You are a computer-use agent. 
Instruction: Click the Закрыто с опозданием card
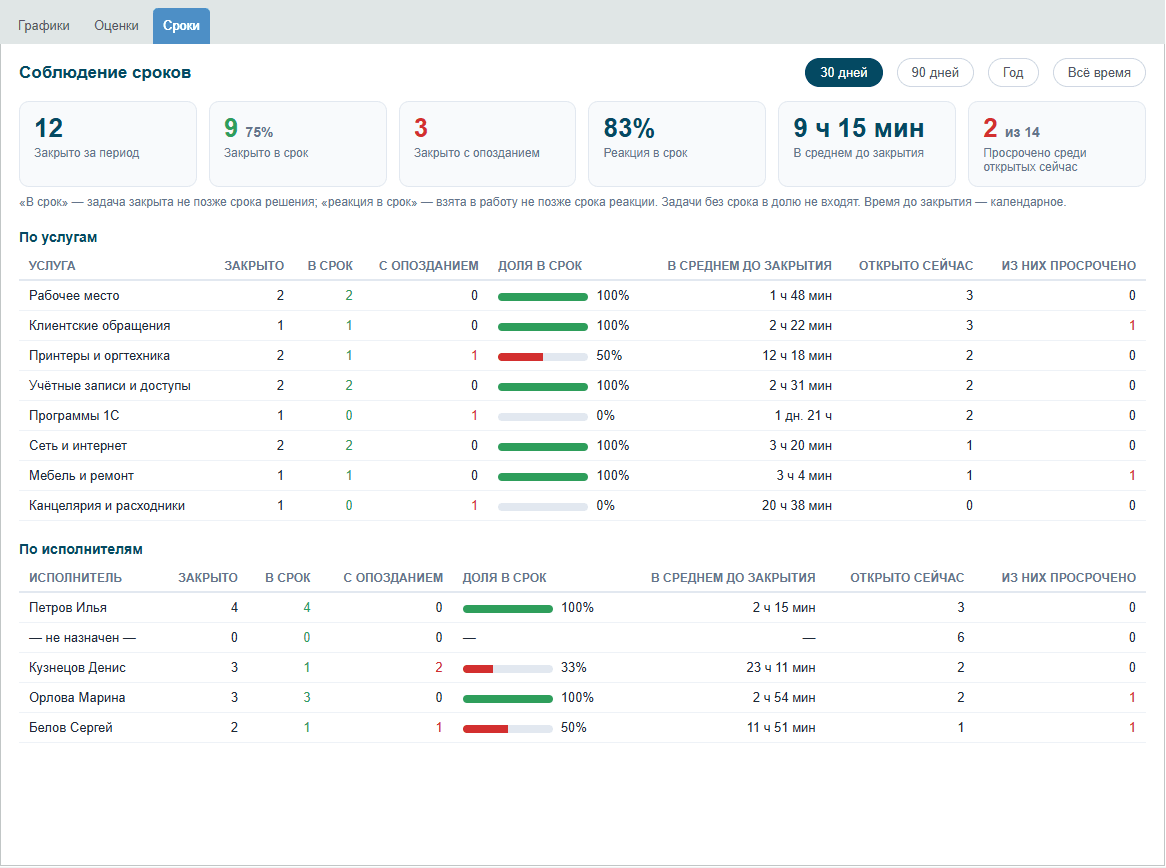487,144
